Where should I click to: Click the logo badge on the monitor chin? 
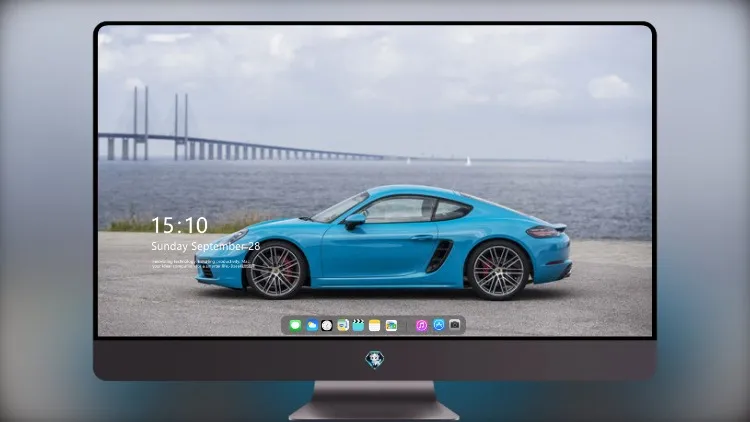click(375, 359)
